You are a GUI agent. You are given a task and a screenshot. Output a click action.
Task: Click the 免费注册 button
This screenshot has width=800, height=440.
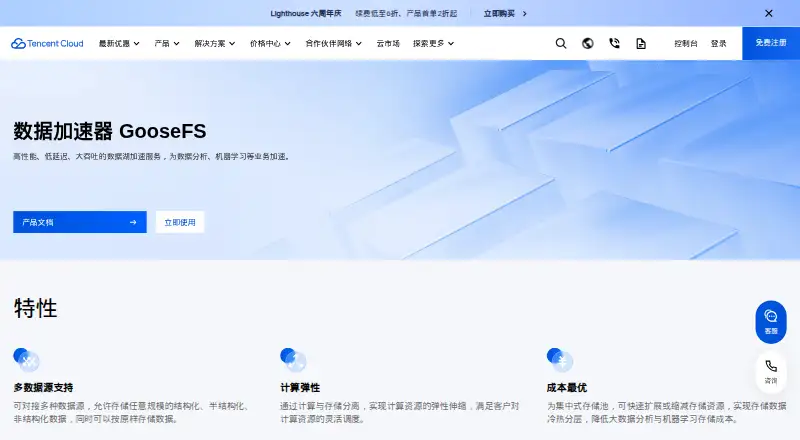(771, 43)
